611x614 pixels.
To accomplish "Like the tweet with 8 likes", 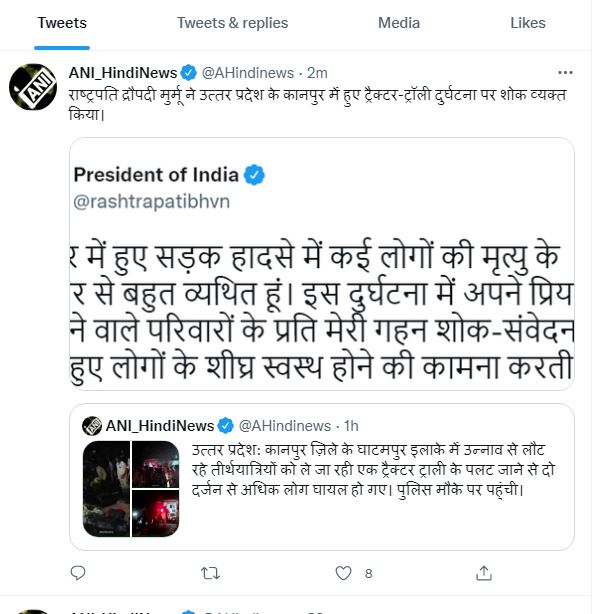I will [x=345, y=573].
